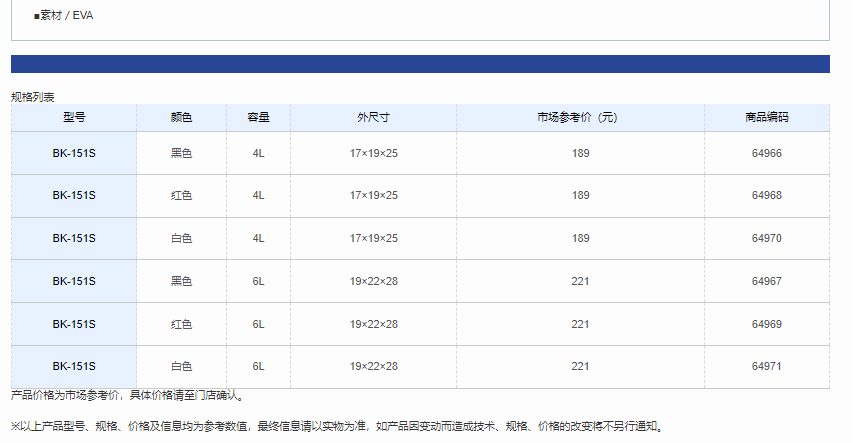Screen dimensions: 854x443
Task: Click 6L capacity in the 64969 row
Action: [x=258, y=324]
